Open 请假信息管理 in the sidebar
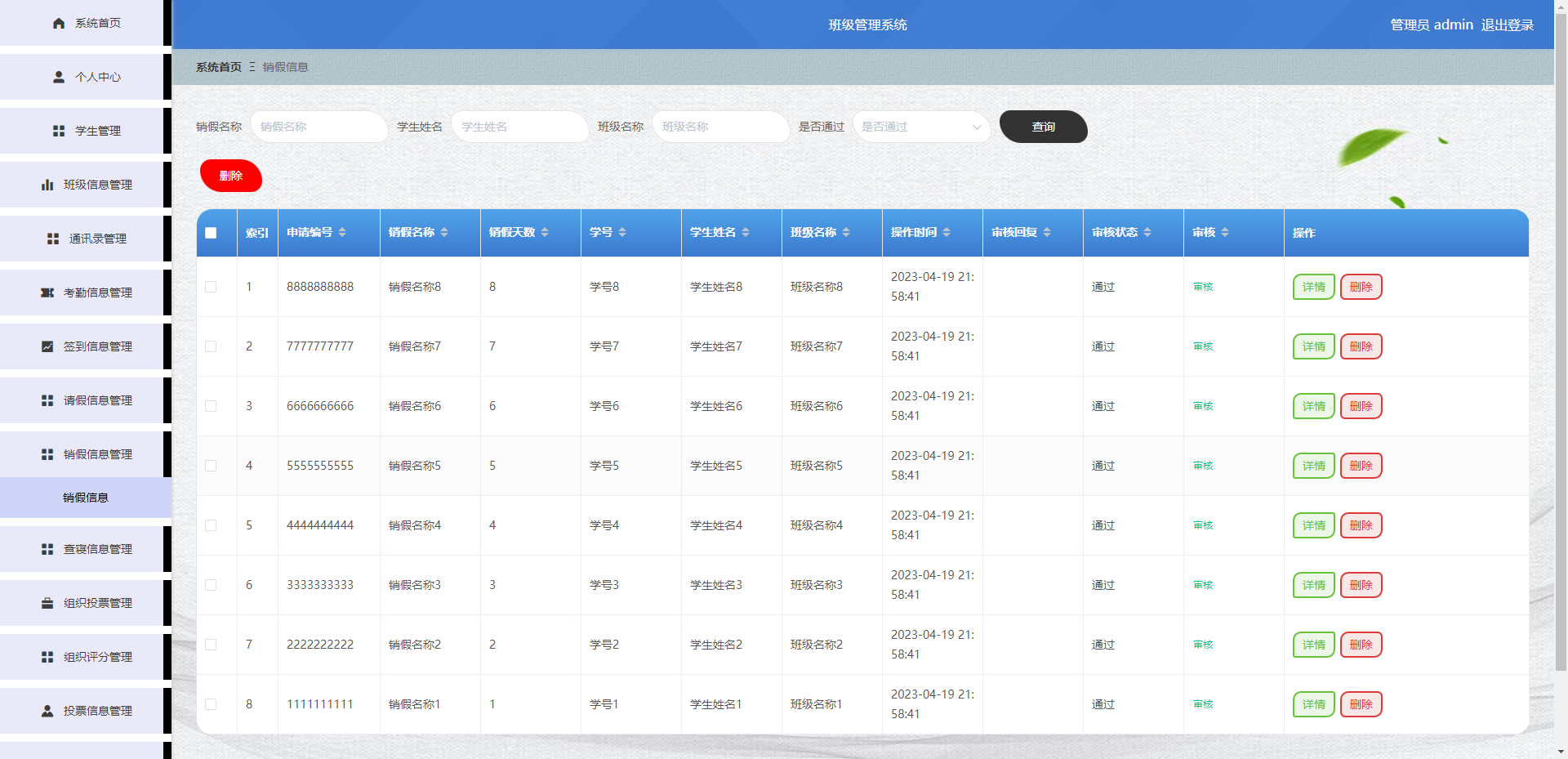Image resolution: width=1568 pixels, height=759 pixels. coord(97,401)
